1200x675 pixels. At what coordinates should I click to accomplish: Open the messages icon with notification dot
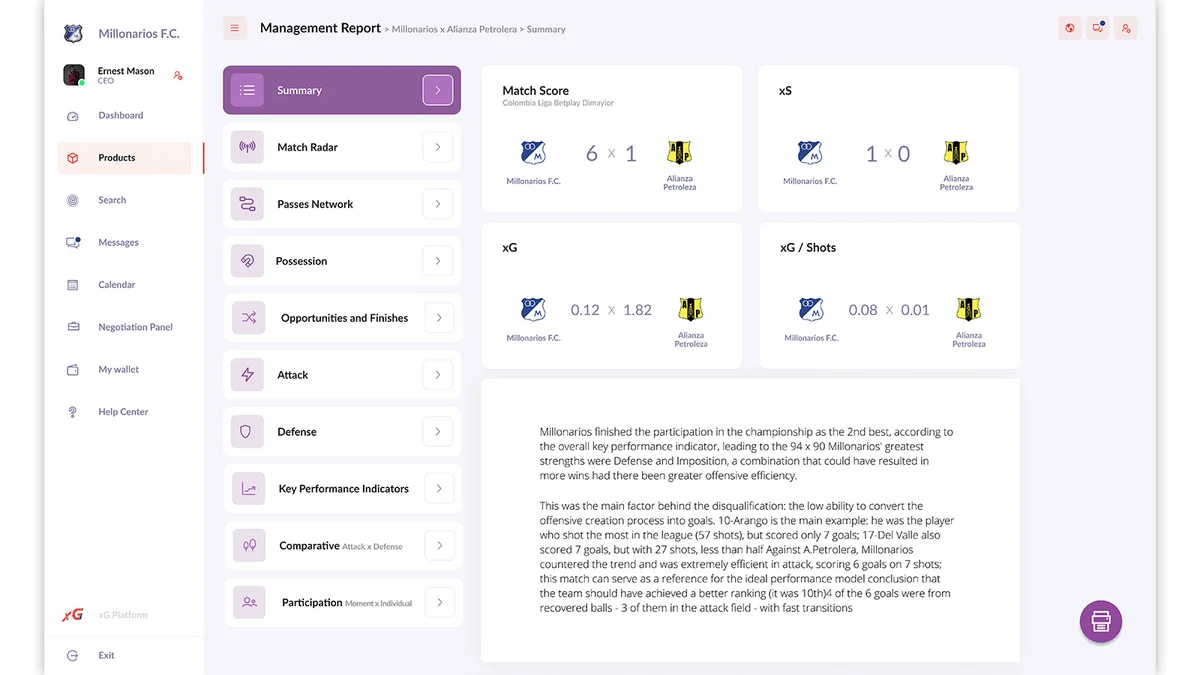(x=1096, y=27)
